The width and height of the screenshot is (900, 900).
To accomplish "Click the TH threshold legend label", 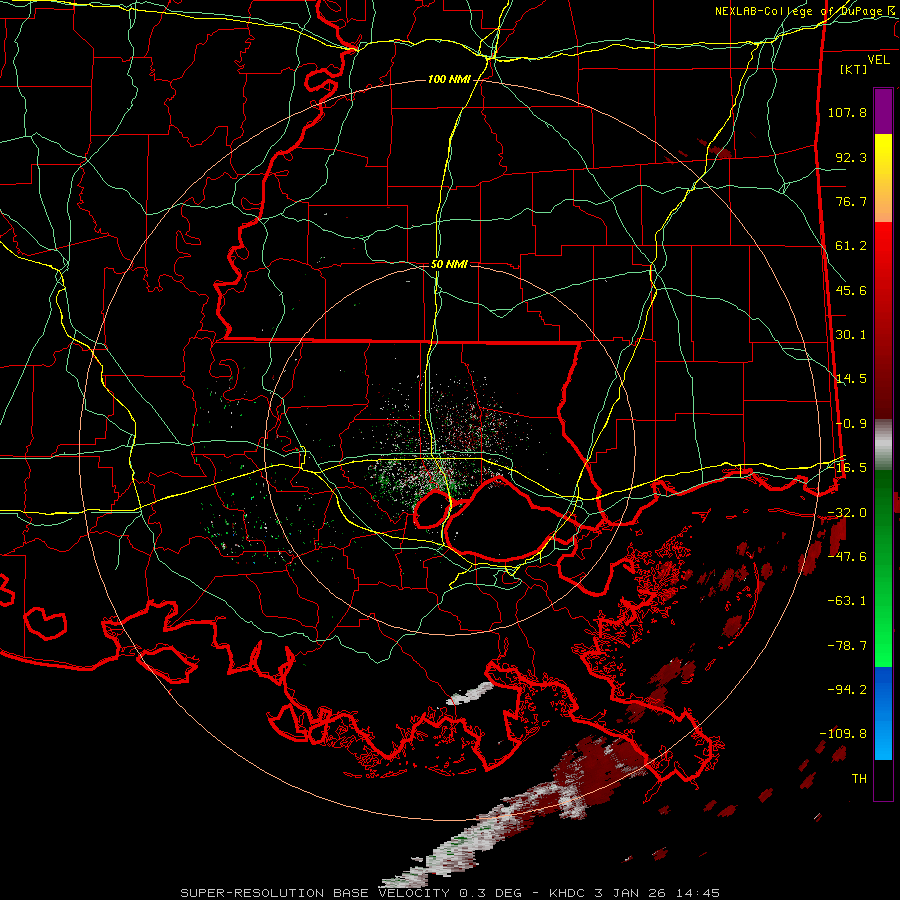I will pyautogui.click(x=859, y=779).
